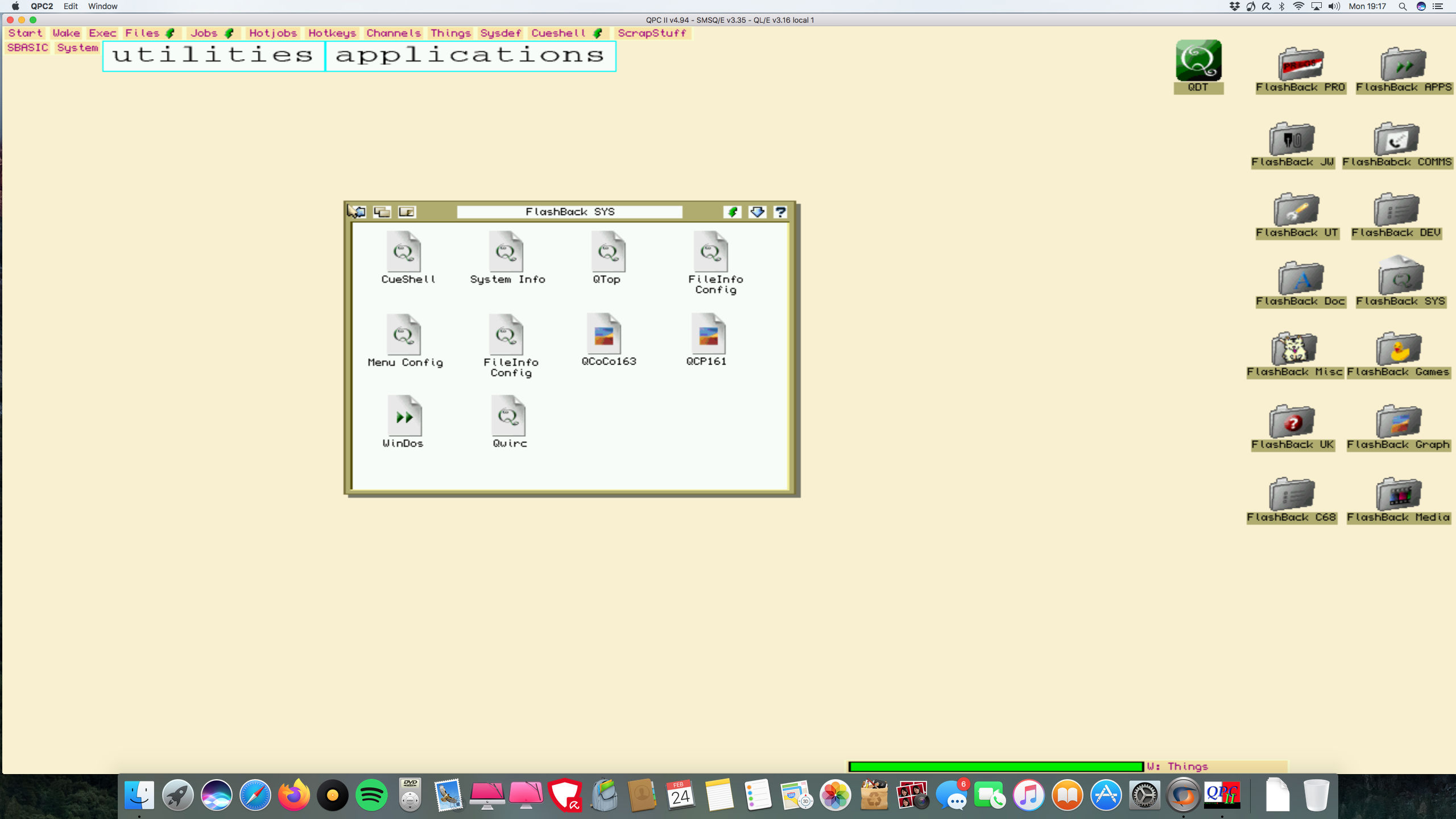This screenshot has width=1456, height=819.
Task: Launch the QTop icon
Action: pyautogui.click(x=609, y=252)
